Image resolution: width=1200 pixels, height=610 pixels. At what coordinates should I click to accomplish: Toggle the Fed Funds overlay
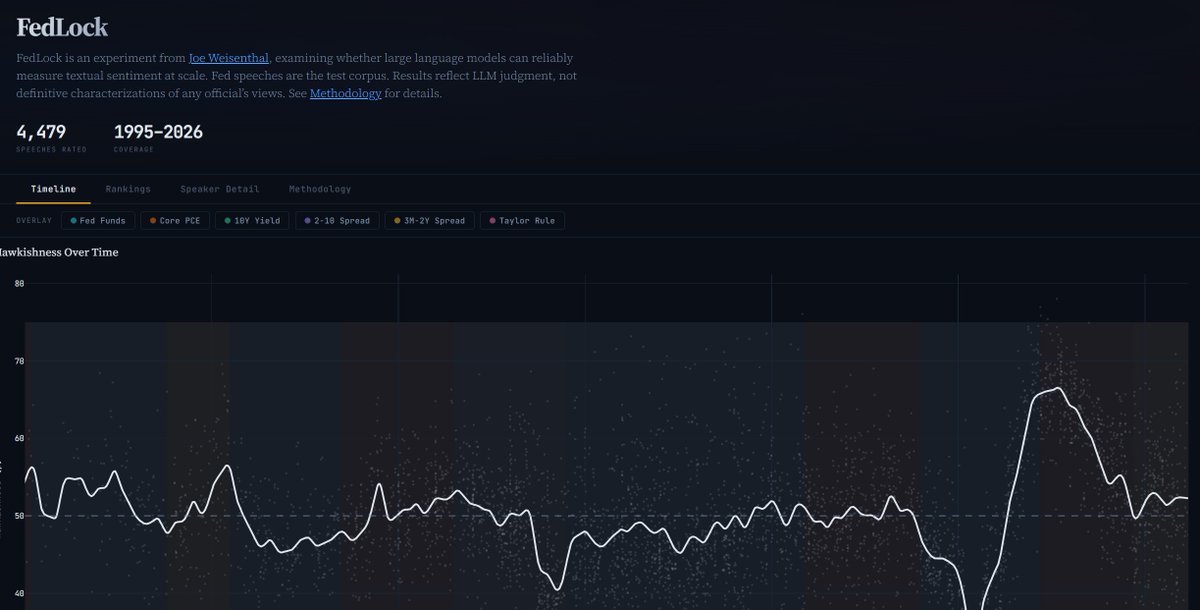(98, 220)
